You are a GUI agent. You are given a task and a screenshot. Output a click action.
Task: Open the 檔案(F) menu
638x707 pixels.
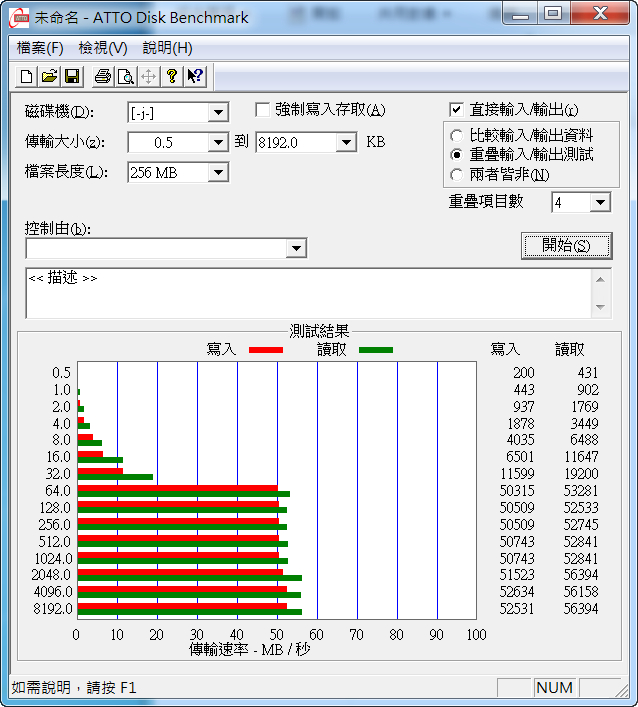pos(40,48)
